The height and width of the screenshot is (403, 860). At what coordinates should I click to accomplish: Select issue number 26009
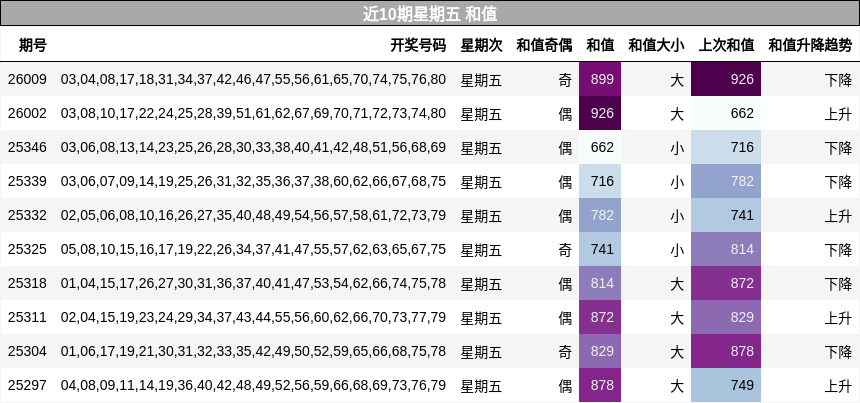[x=27, y=80]
